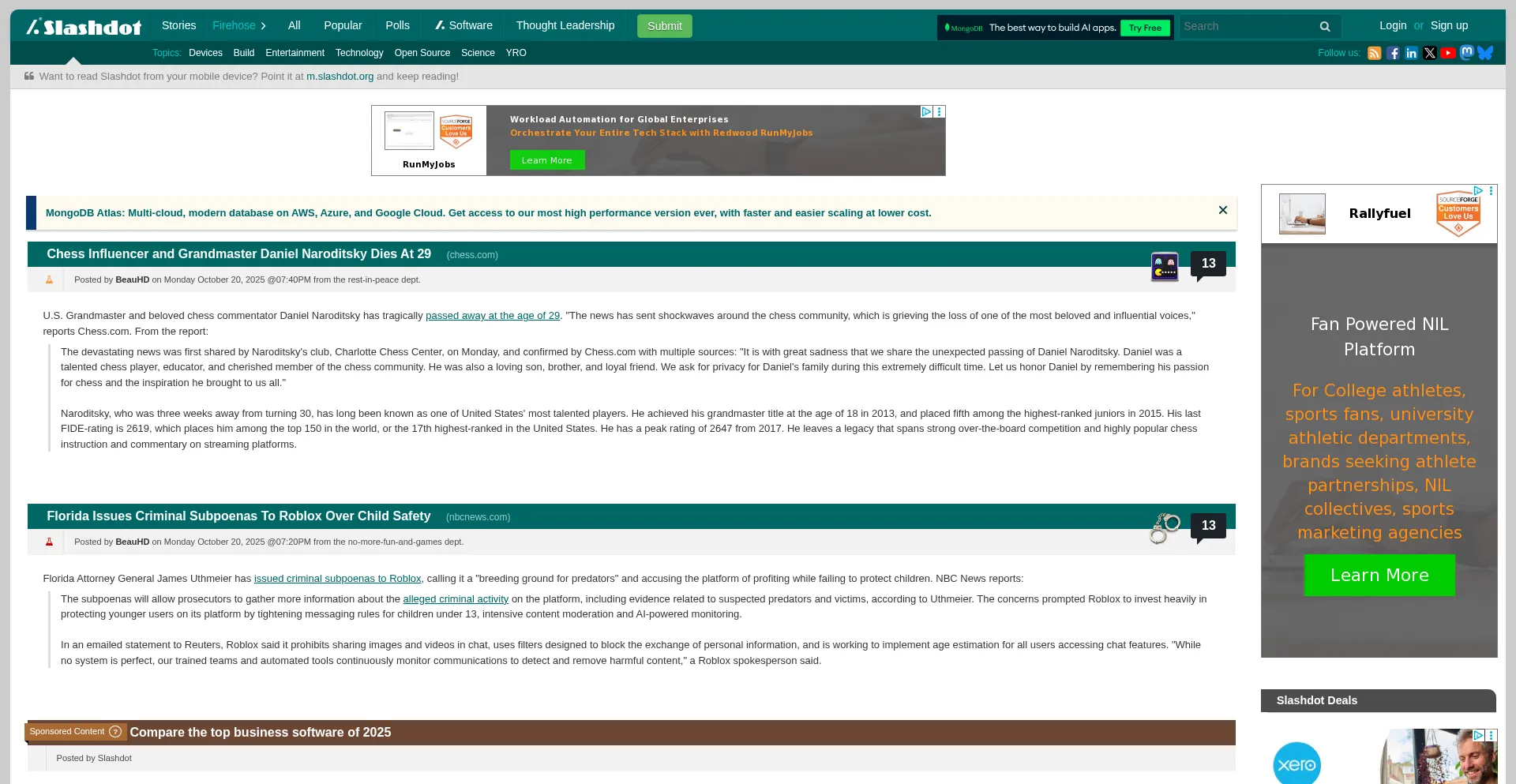
Task: Click the RunMyJobs screenshot thumbnail
Action: click(409, 130)
